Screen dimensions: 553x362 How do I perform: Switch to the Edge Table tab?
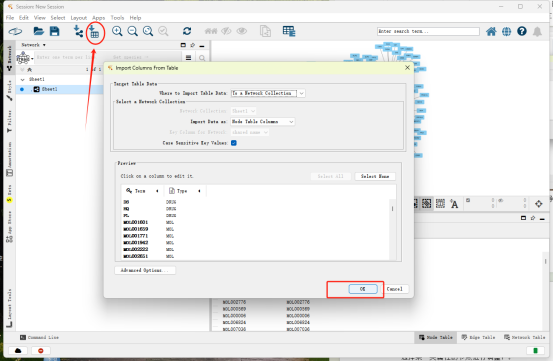(478, 338)
